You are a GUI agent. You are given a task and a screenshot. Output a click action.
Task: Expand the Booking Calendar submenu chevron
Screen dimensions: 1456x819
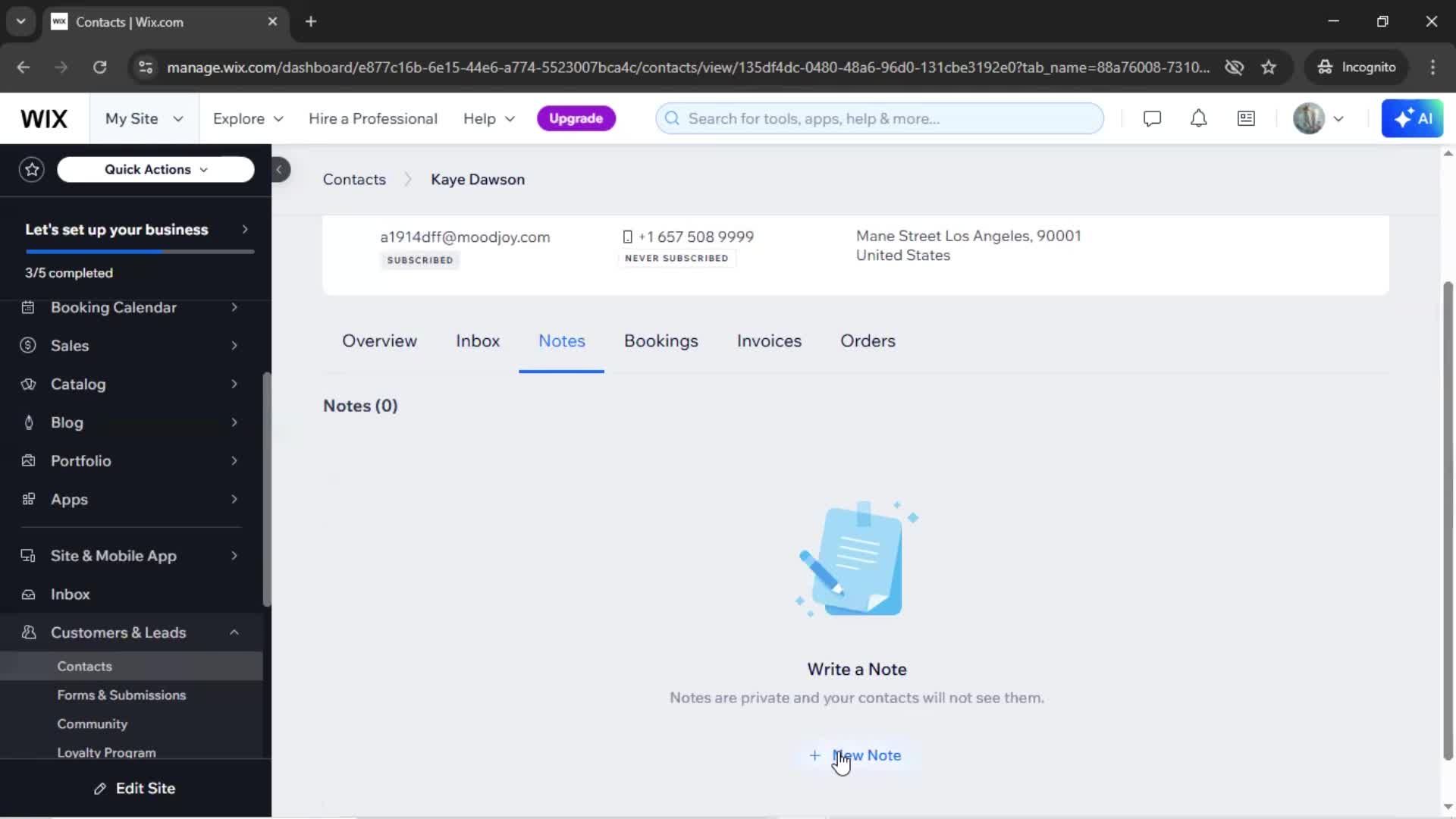pos(234,308)
